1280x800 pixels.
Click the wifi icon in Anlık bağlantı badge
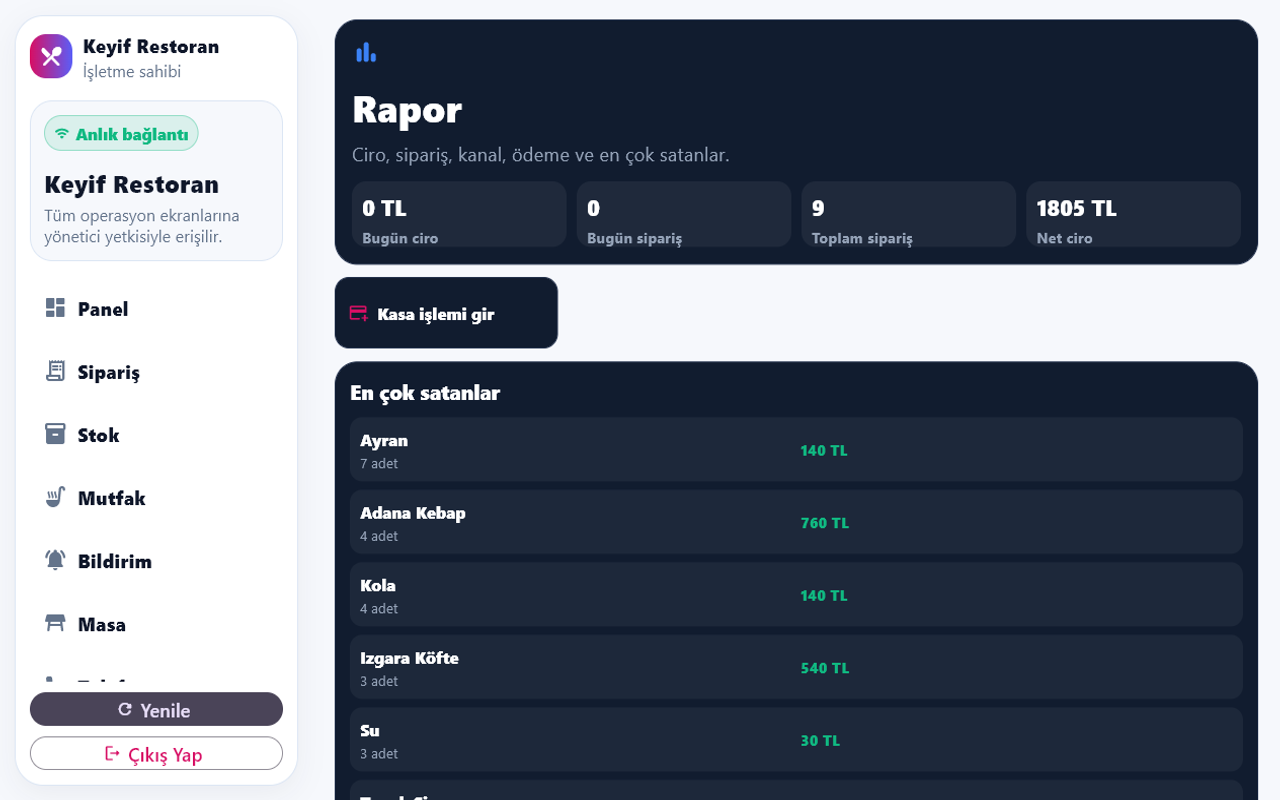(62, 134)
